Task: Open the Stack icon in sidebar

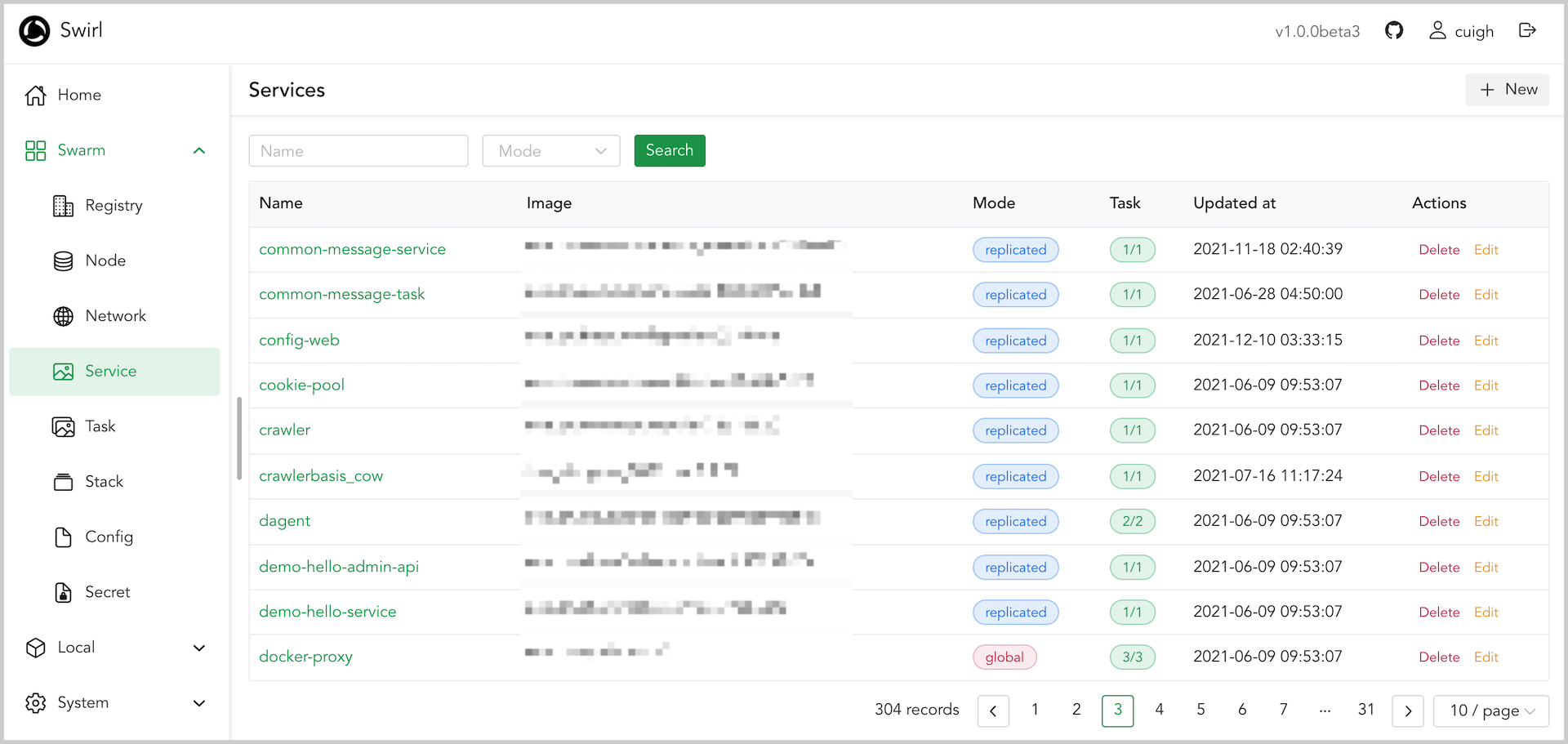Action: 63,482
